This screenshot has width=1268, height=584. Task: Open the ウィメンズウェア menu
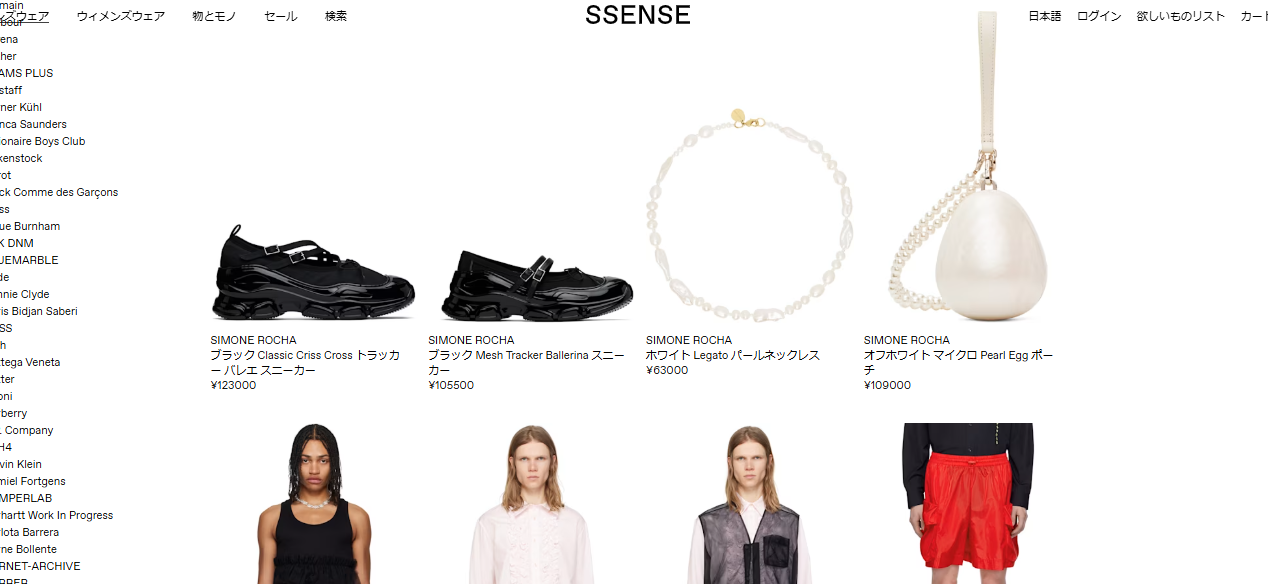click(x=121, y=16)
